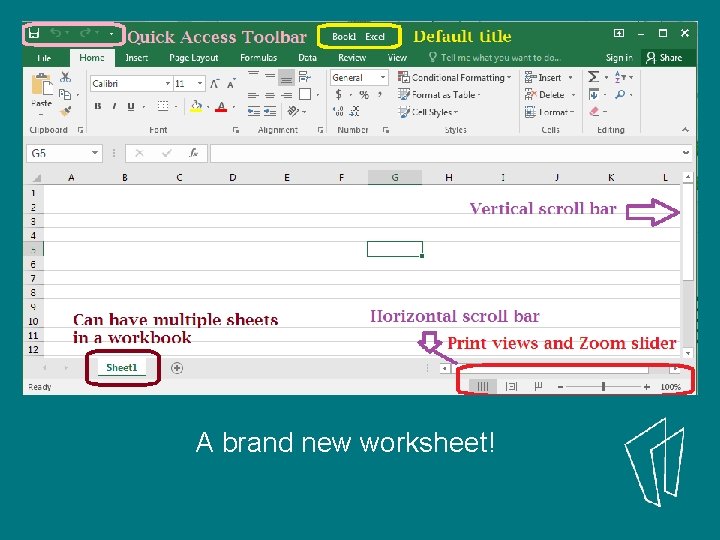Toggle Align Left in Alignment group
This screenshot has width=720, height=540.
pos(253,96)
